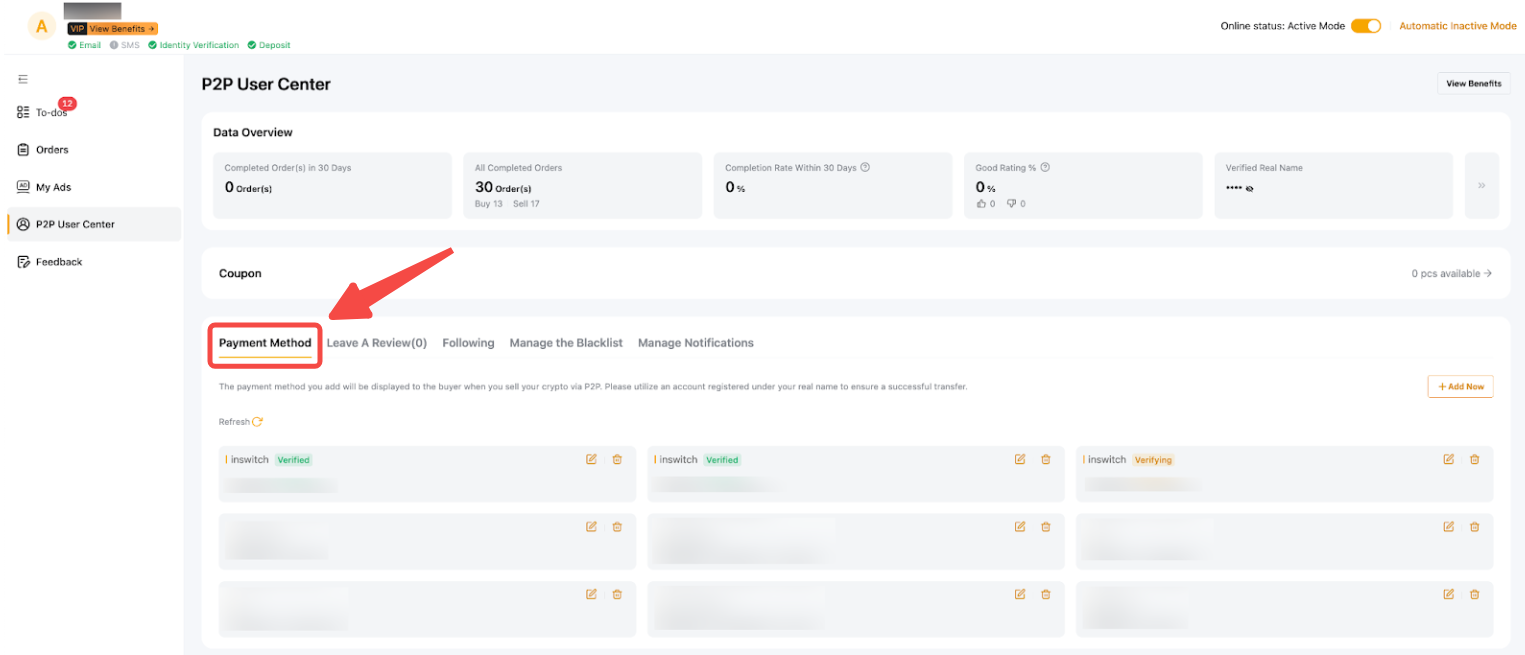1525x655 pixels.
Task: Switch to the Leave A Review tab
Action: (x=376, y=343)
